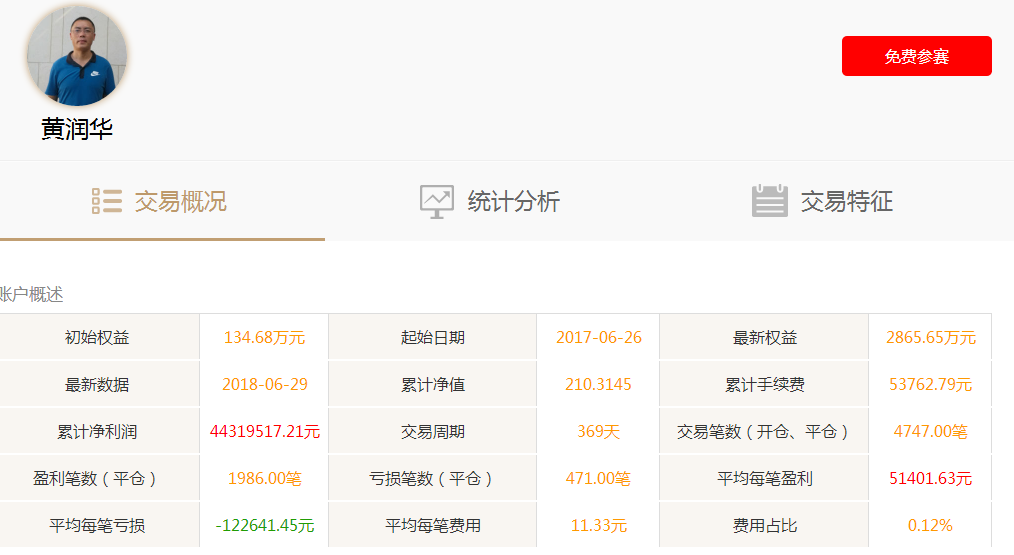Click the 黄润华 profile photo

(x=77, y=56)
